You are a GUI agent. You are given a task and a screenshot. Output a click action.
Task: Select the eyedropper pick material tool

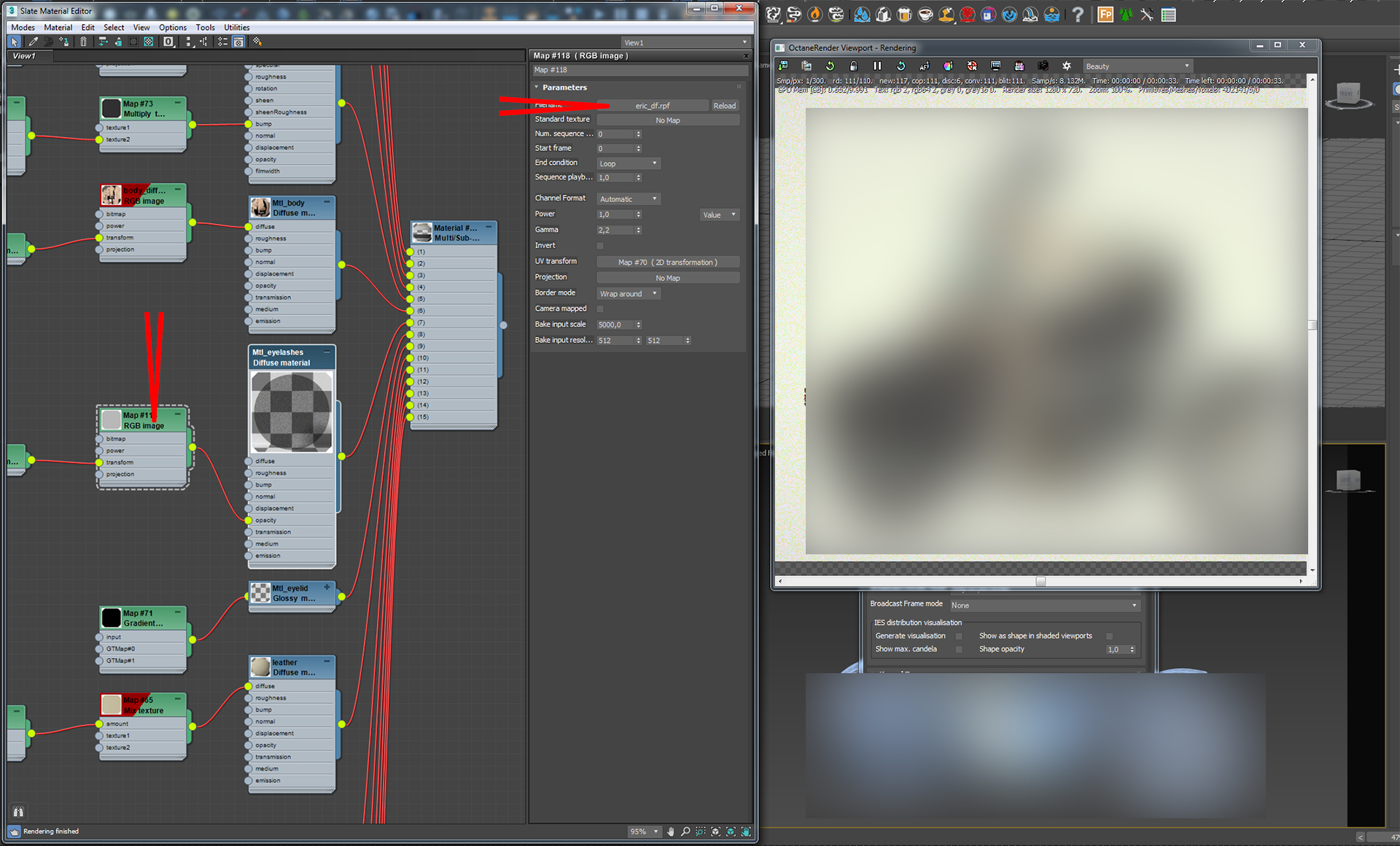coord(33,42)
